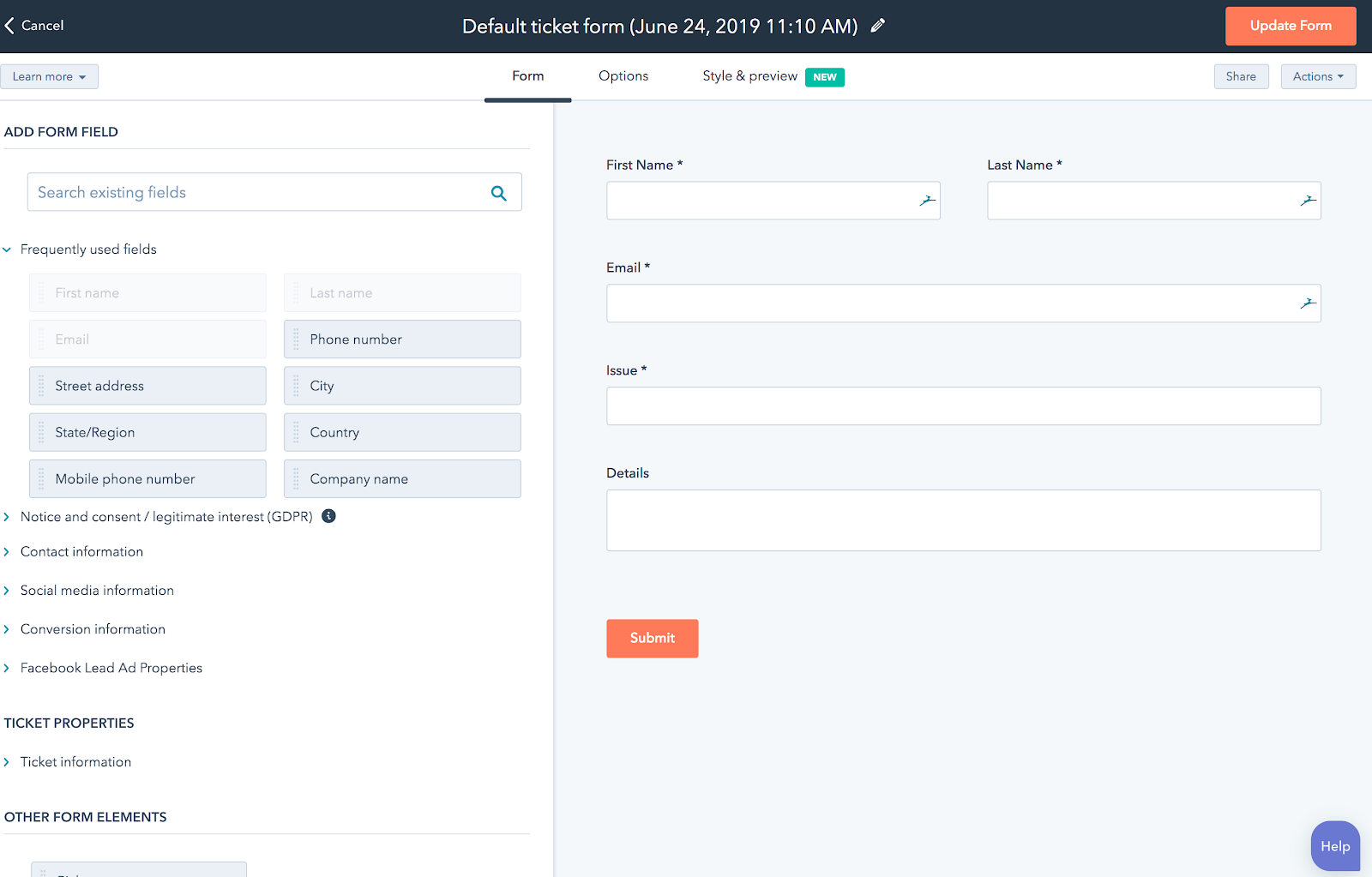This screenshot has width=1372, height=877.
Task: Switch to the Options tab
Action: (623, 76)
